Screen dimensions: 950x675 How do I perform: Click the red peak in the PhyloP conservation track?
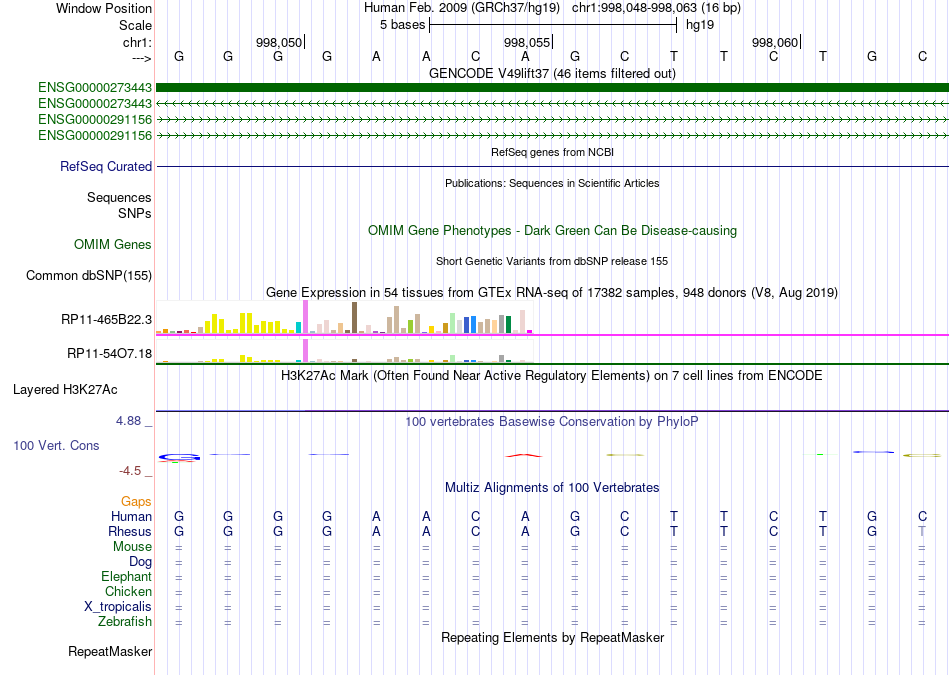[524, 455]
